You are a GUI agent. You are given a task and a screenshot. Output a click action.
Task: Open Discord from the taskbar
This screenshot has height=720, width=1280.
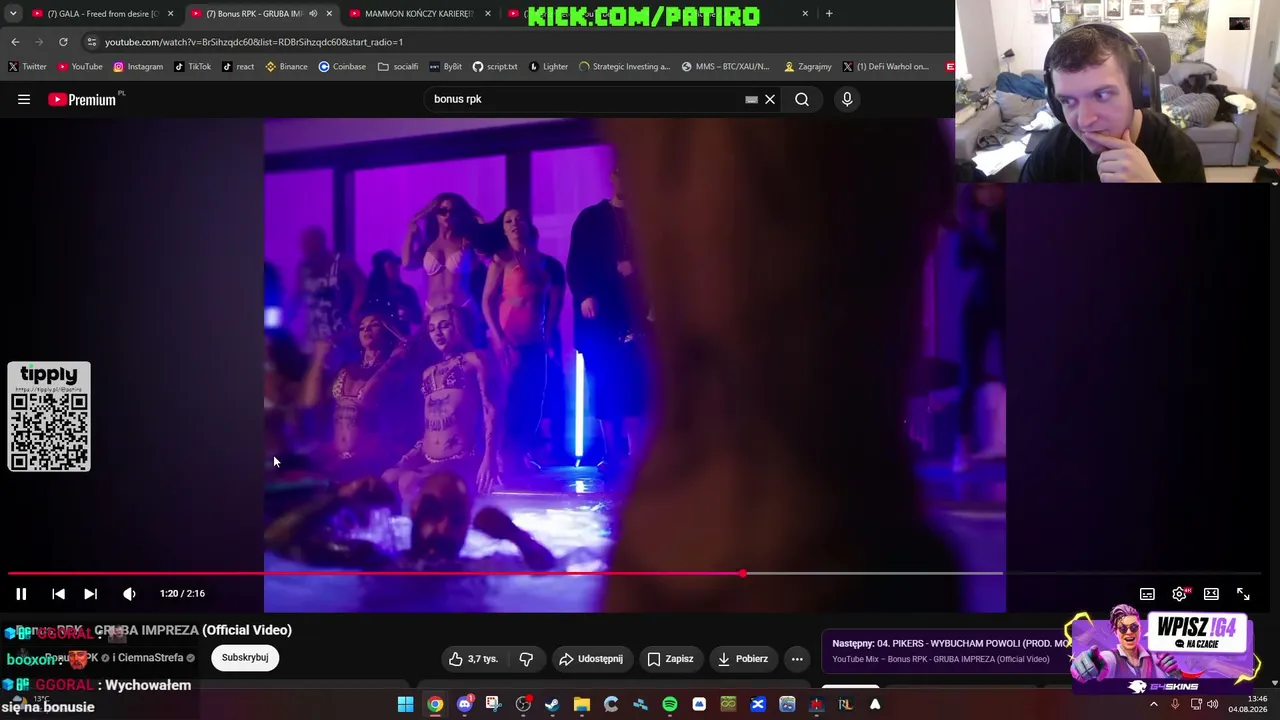tap(464, 705)
